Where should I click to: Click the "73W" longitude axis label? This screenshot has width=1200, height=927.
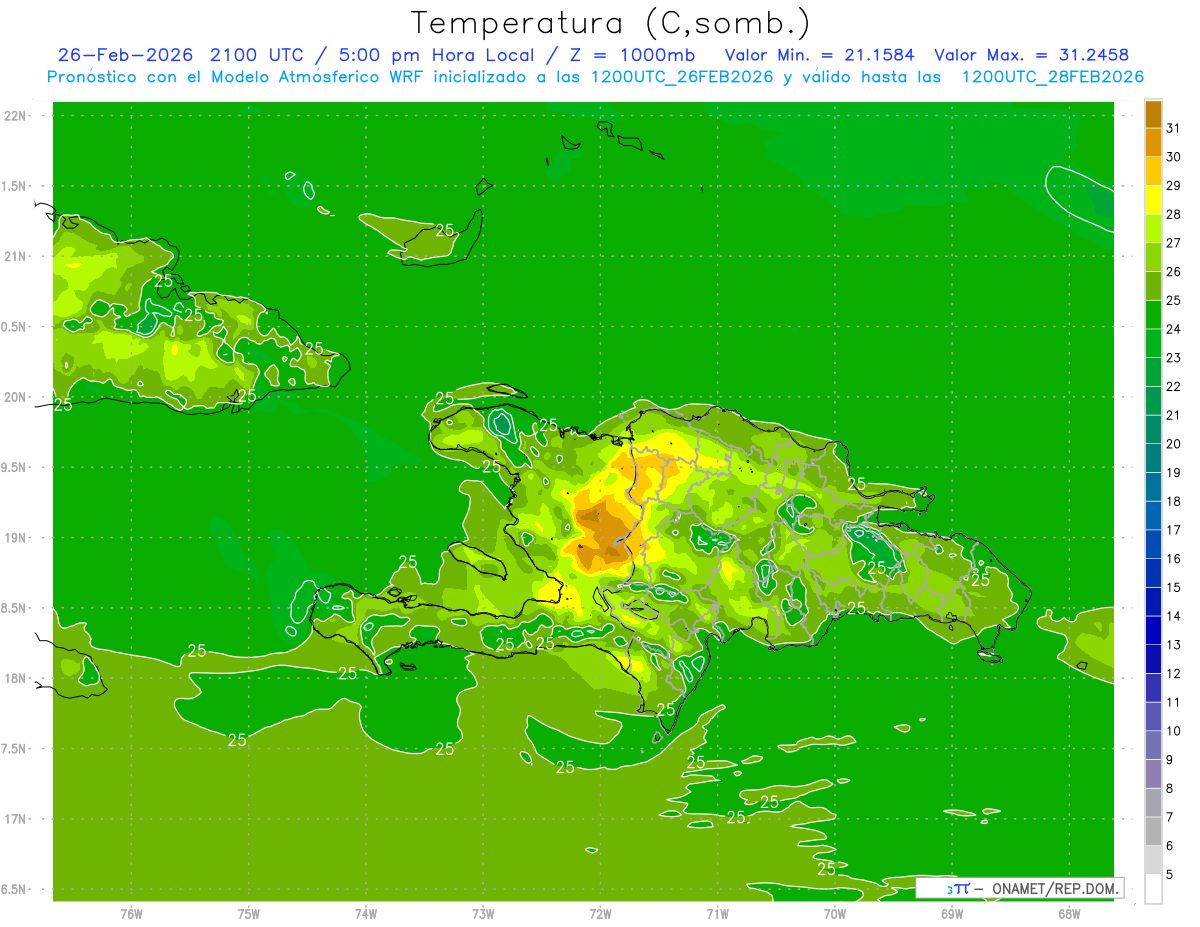(483, 914)
